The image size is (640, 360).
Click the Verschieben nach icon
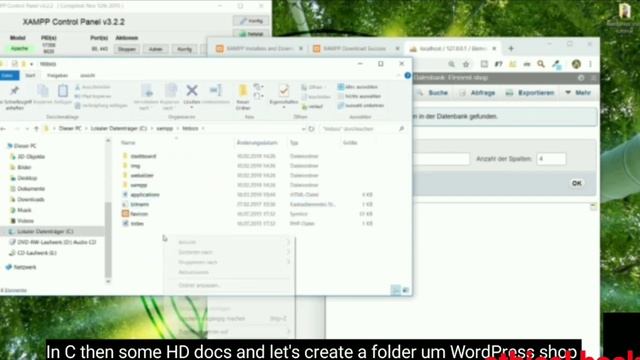(147, 90)
